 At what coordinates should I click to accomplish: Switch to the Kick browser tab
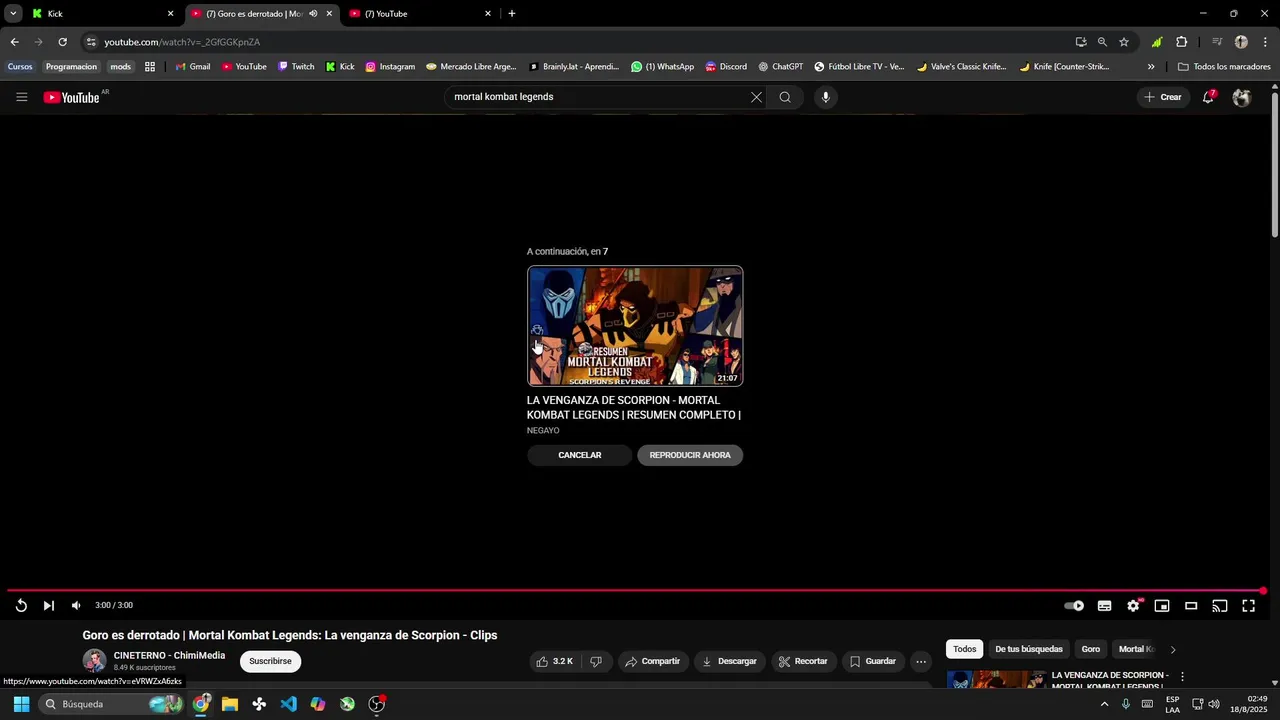(100, 14)
